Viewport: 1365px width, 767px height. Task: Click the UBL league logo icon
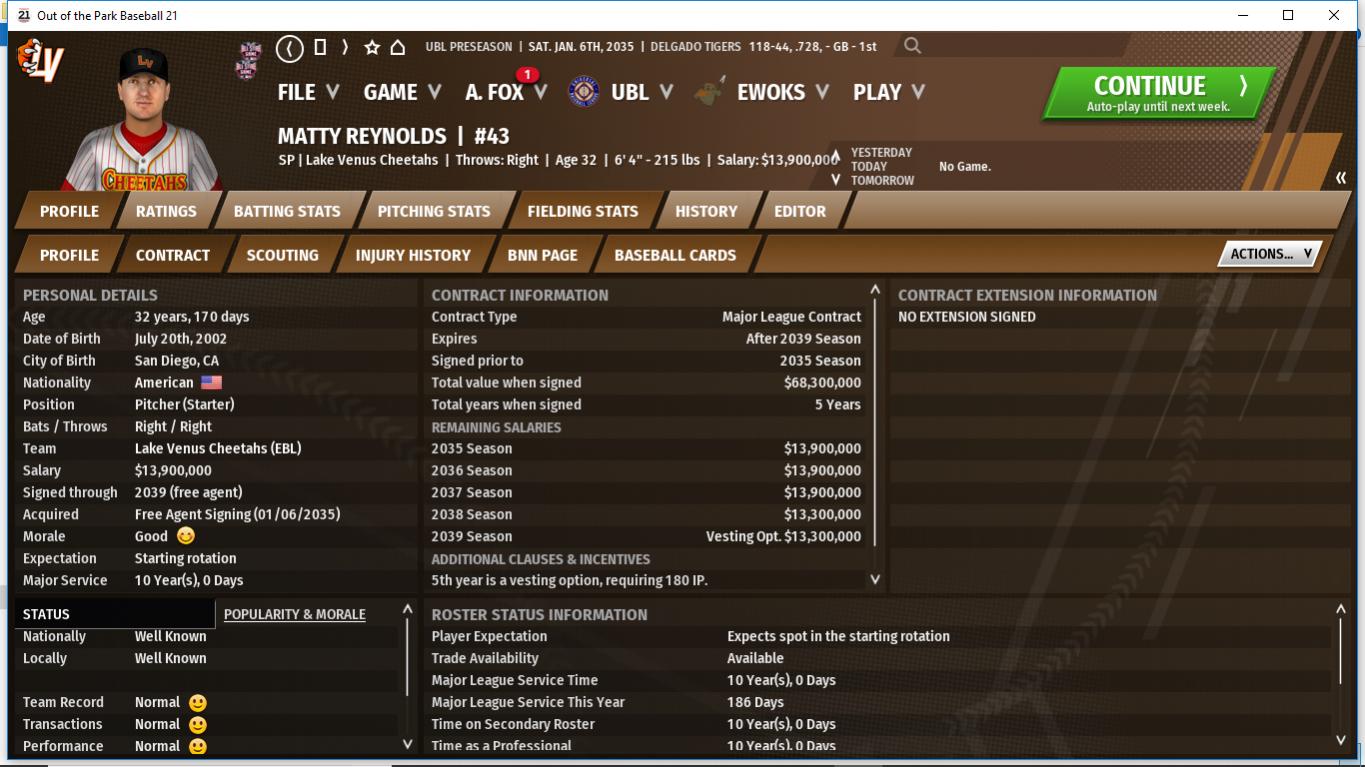click(584, 92)
